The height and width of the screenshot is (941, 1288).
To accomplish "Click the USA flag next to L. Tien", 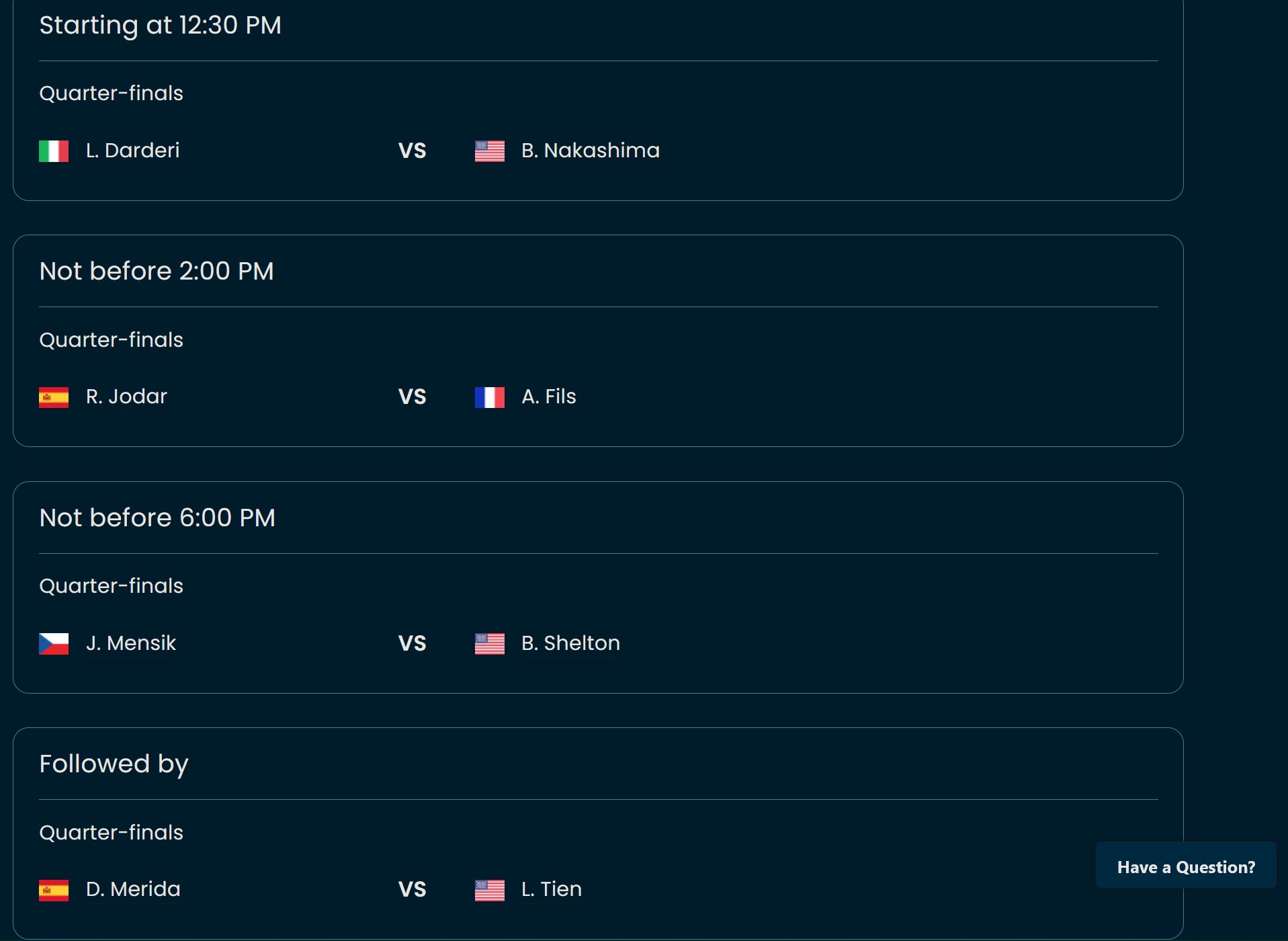I will (x=490, y=891).
